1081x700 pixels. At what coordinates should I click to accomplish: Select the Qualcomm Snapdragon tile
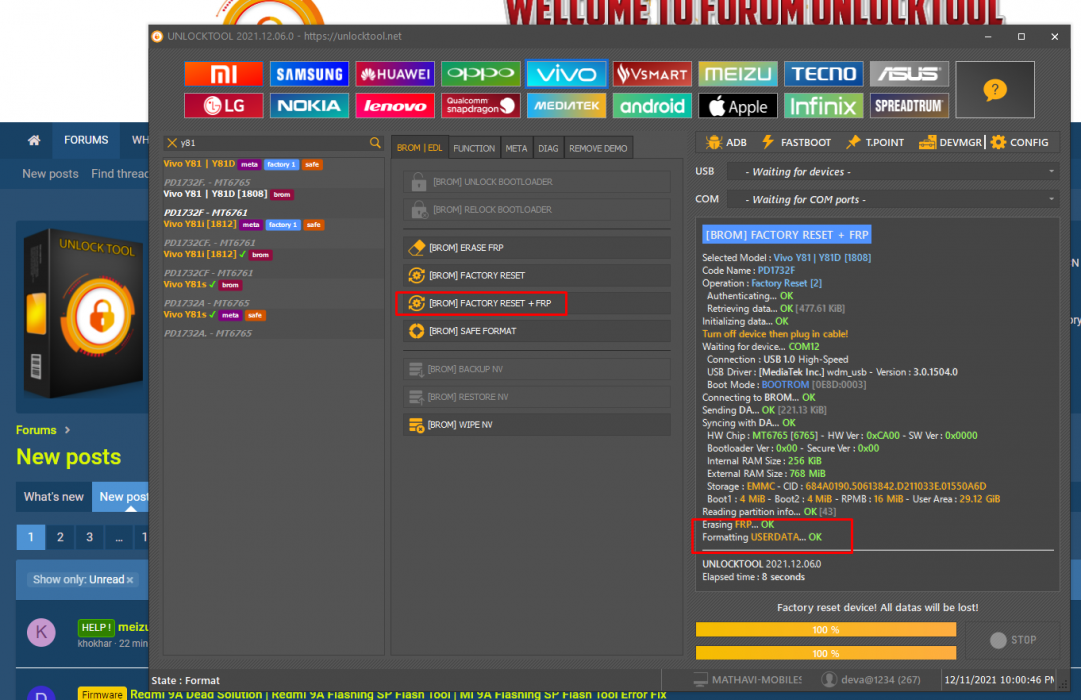(x=481, y=106)
